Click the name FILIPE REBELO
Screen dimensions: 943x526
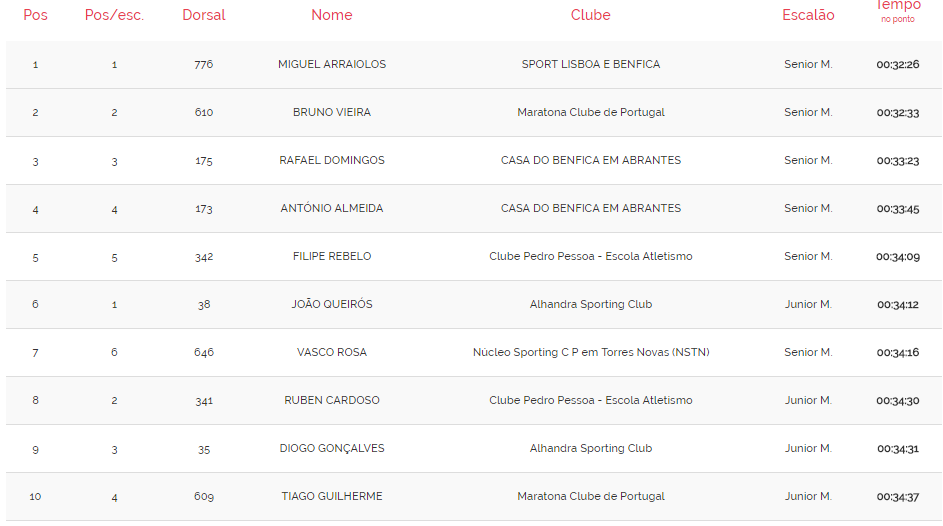[x=331, y=256]
